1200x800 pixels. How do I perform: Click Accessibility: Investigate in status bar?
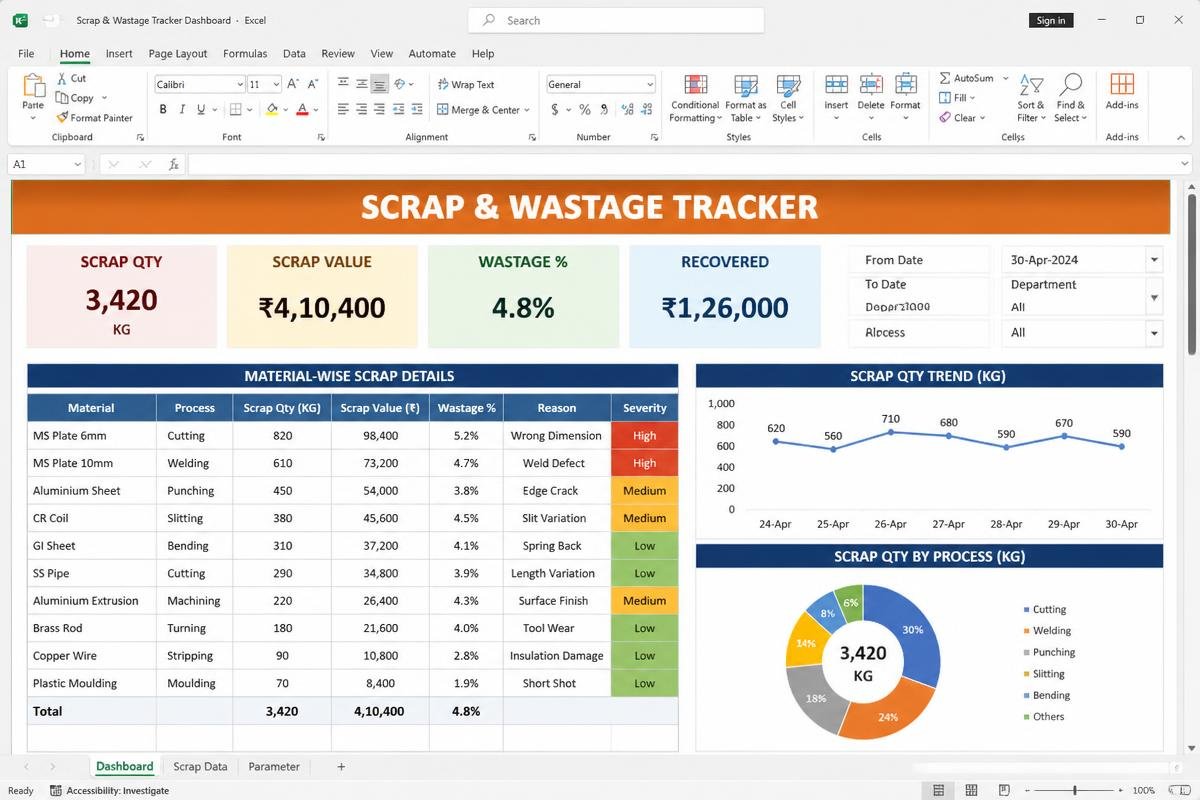[110, 791]
